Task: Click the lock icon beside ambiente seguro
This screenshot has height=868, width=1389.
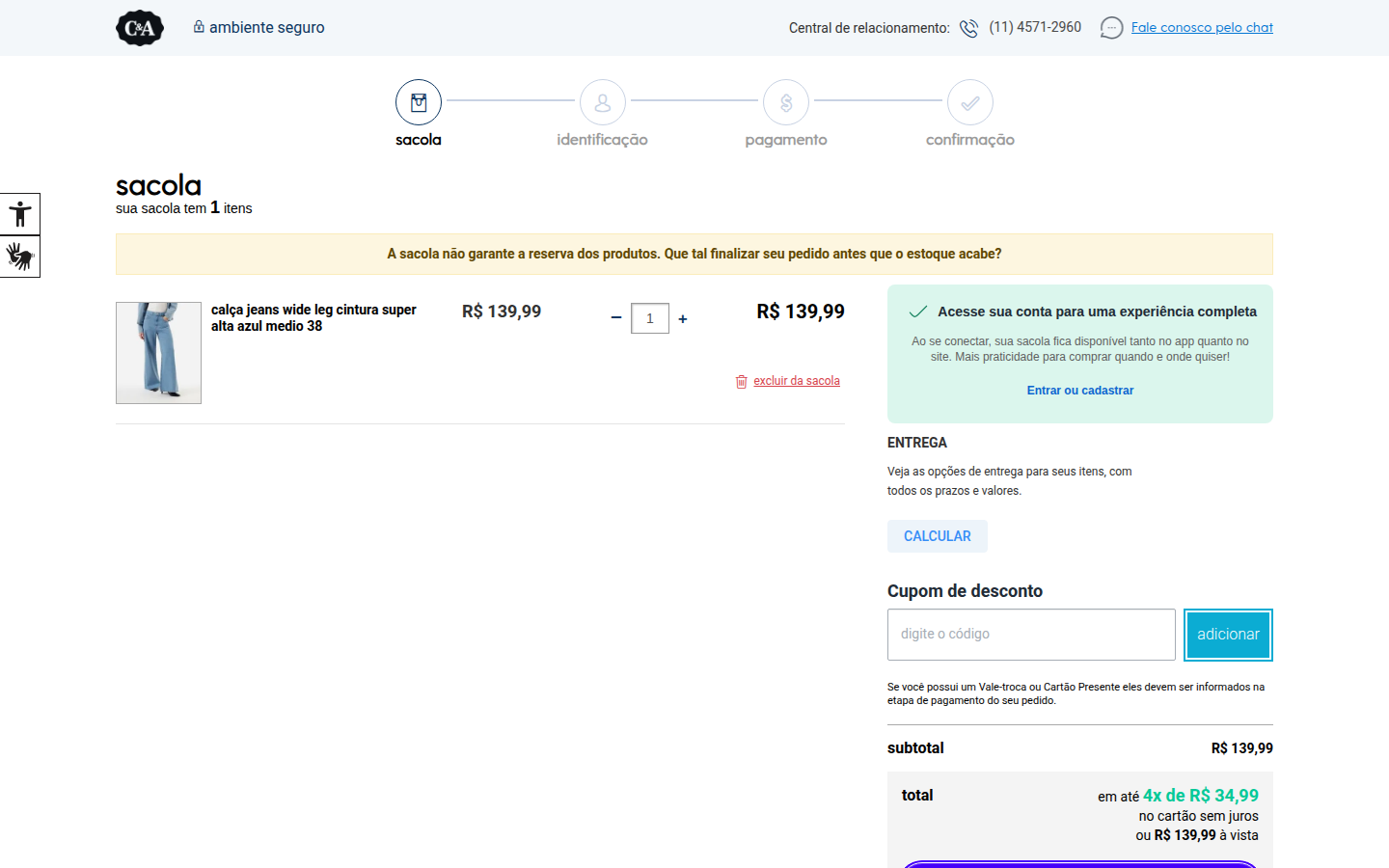Action: (x=199, y=26)
